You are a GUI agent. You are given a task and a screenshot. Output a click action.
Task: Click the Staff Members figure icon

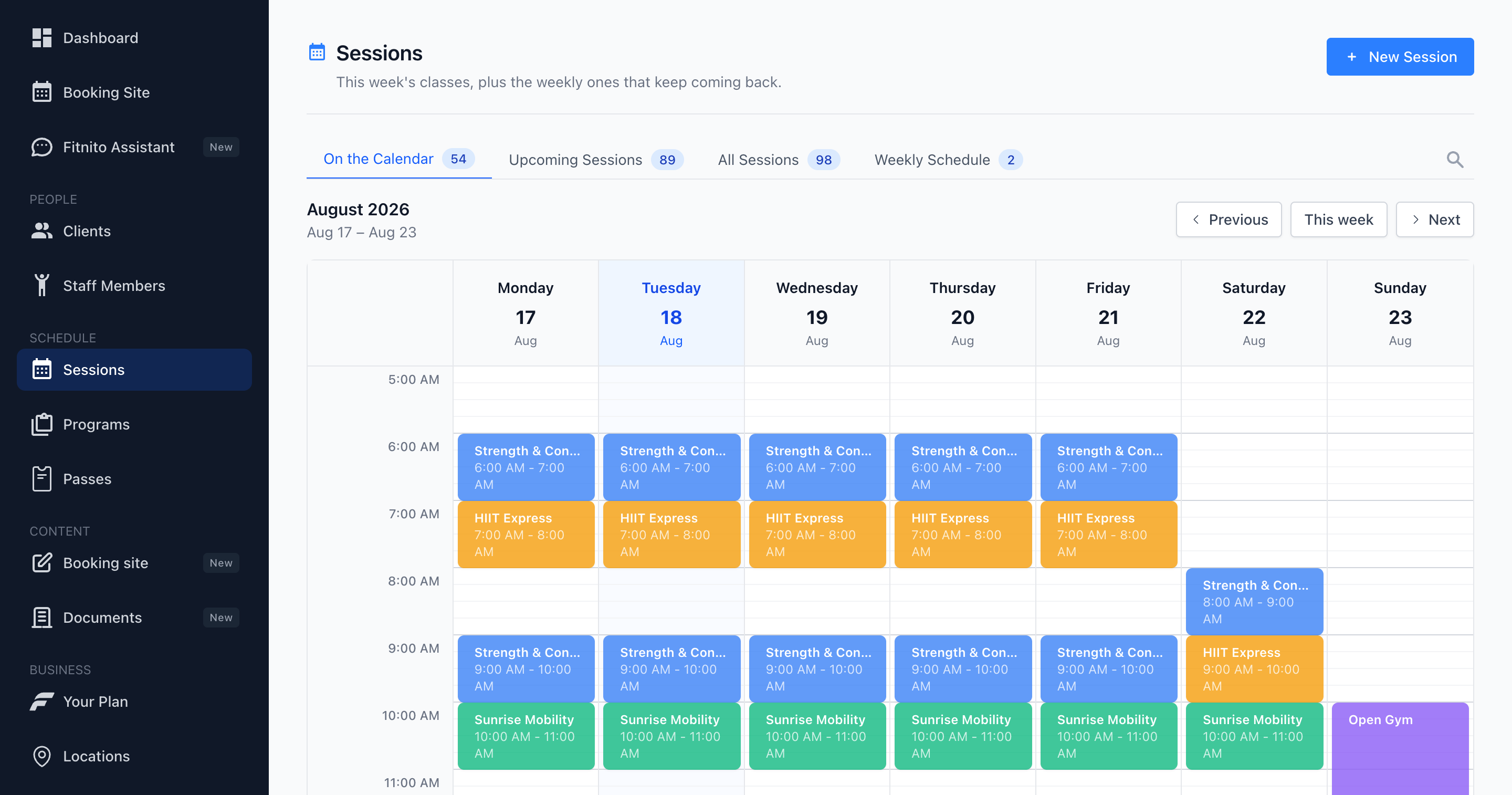(x=41, y=285)
